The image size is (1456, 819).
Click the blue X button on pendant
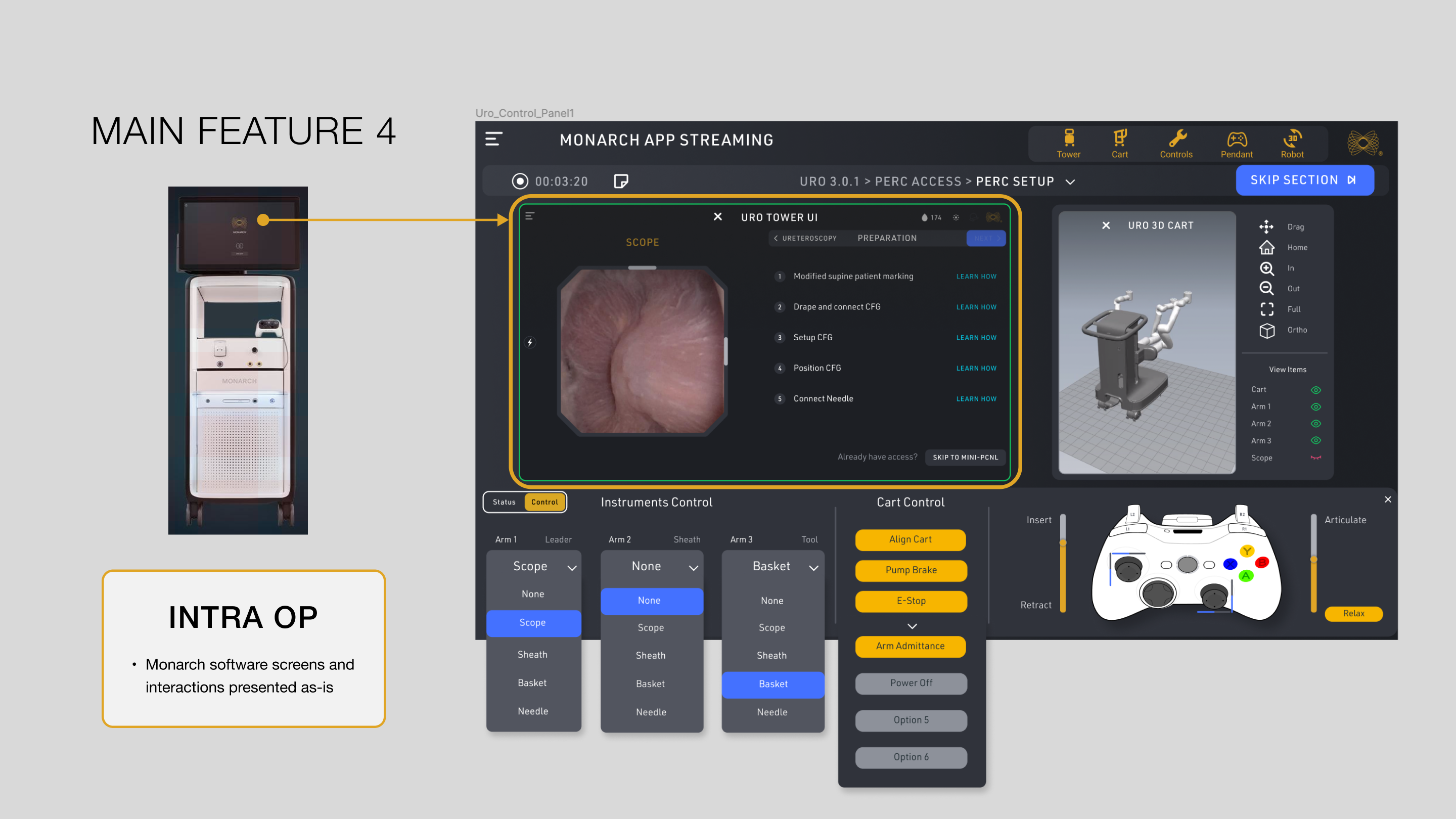(1230, 564)
